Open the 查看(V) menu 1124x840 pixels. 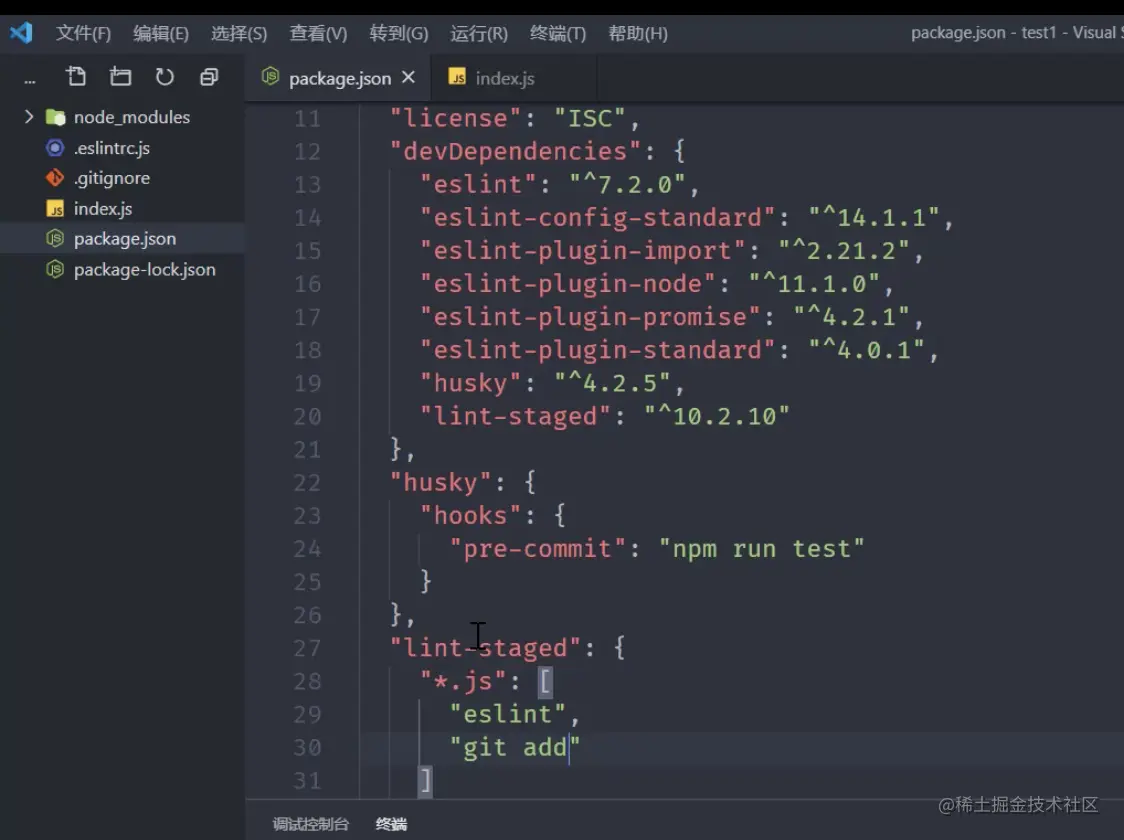point(318,34)
